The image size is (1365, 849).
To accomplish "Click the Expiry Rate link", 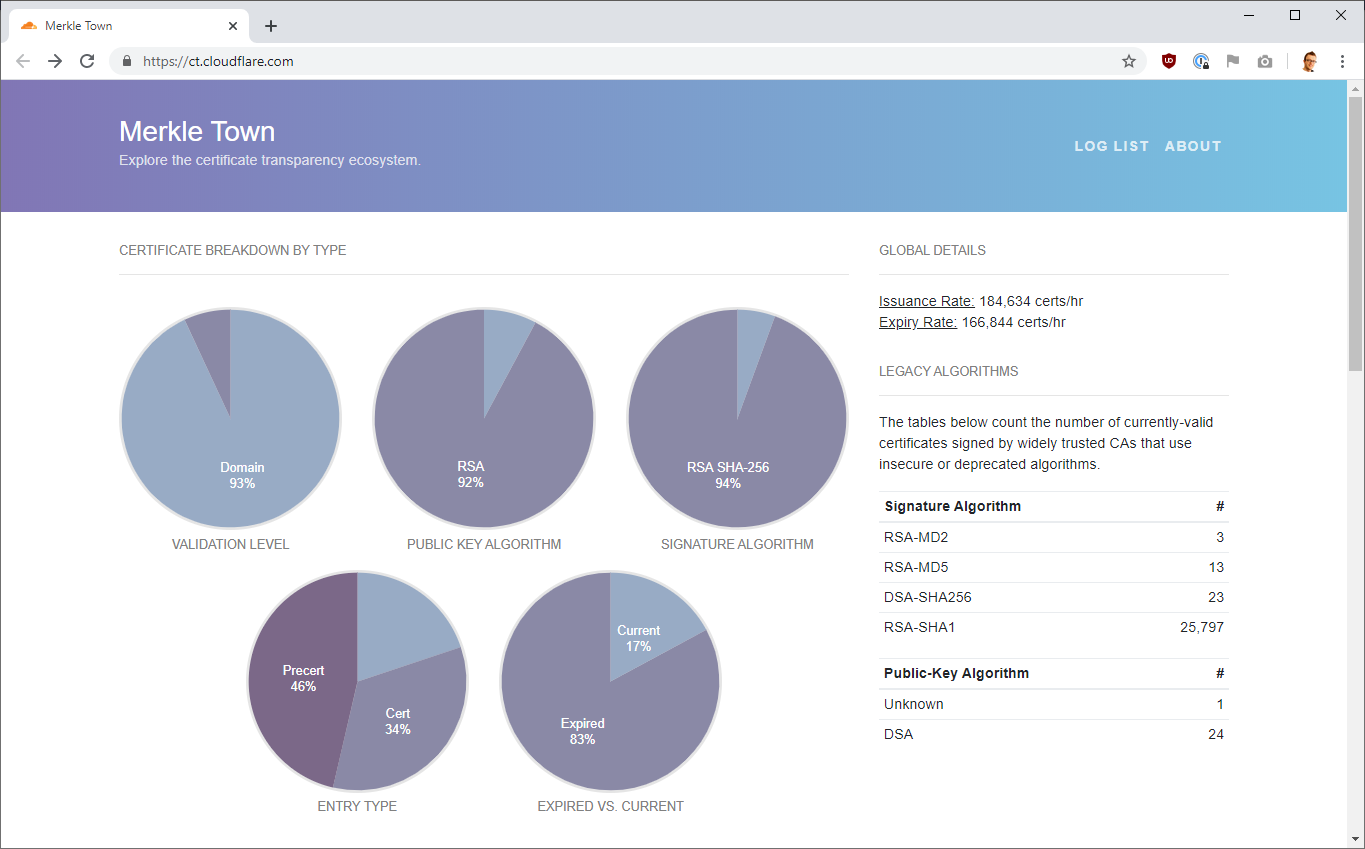I will [x=917, y=322].
